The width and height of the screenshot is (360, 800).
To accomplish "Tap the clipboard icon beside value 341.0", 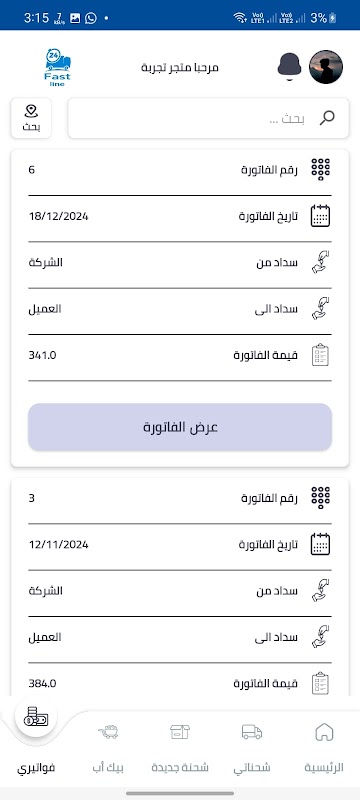I will click(x=321, y=355).
